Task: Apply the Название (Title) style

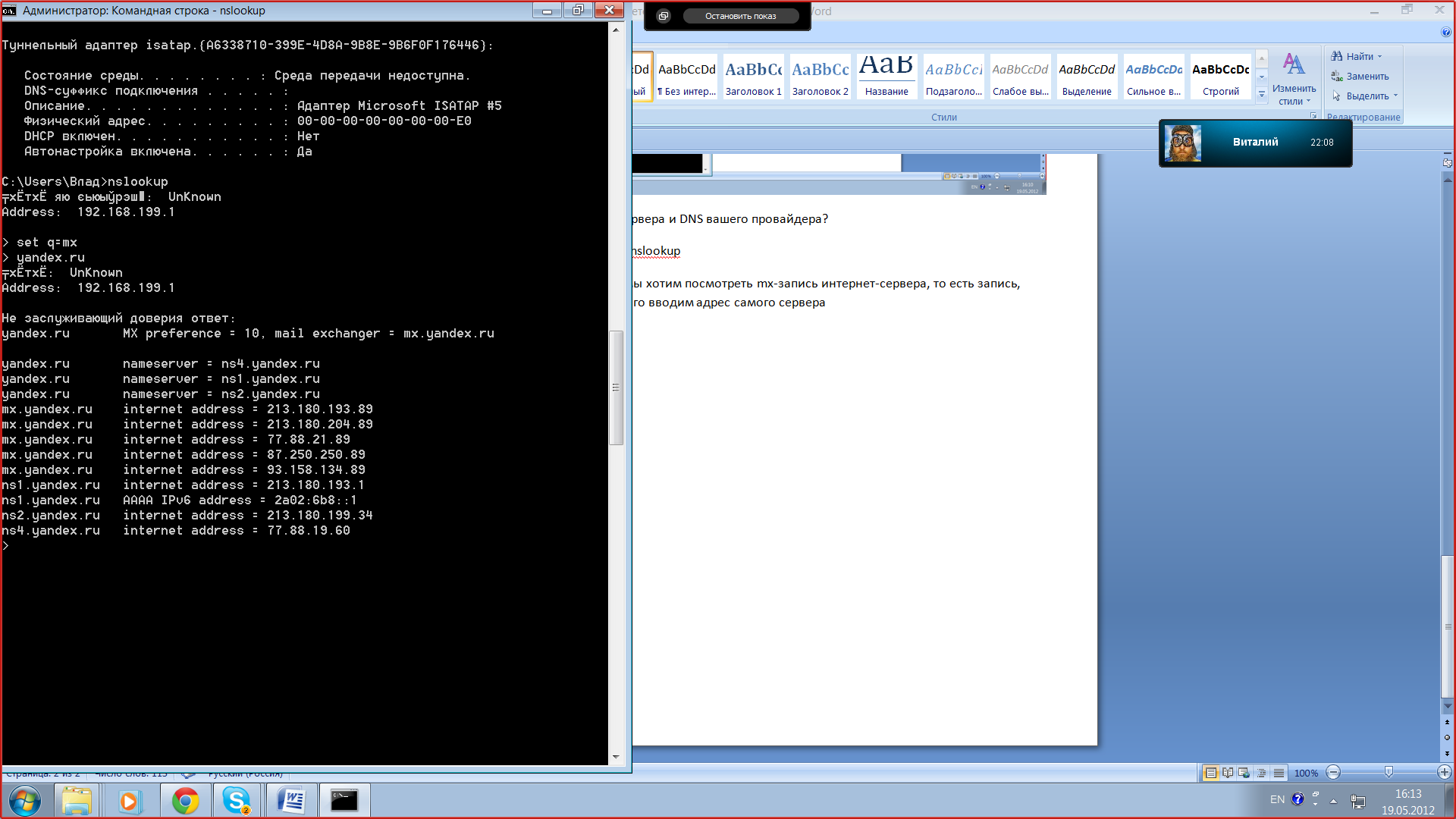Action: (x=886, y=77)
